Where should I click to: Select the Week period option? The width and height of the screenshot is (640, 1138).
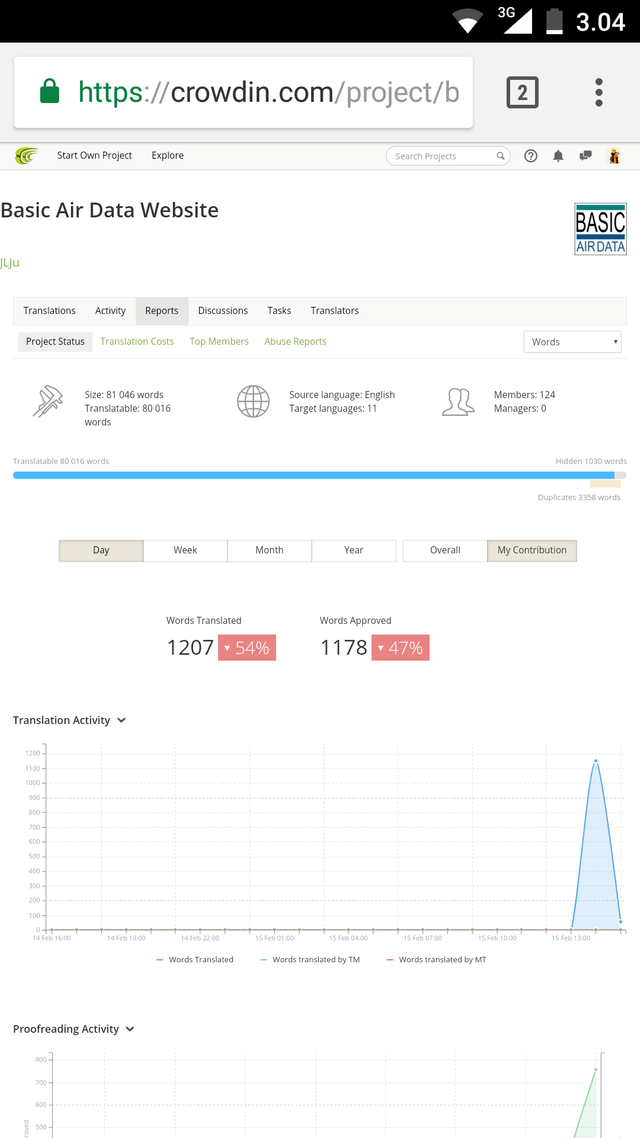(x=185, y=550)
